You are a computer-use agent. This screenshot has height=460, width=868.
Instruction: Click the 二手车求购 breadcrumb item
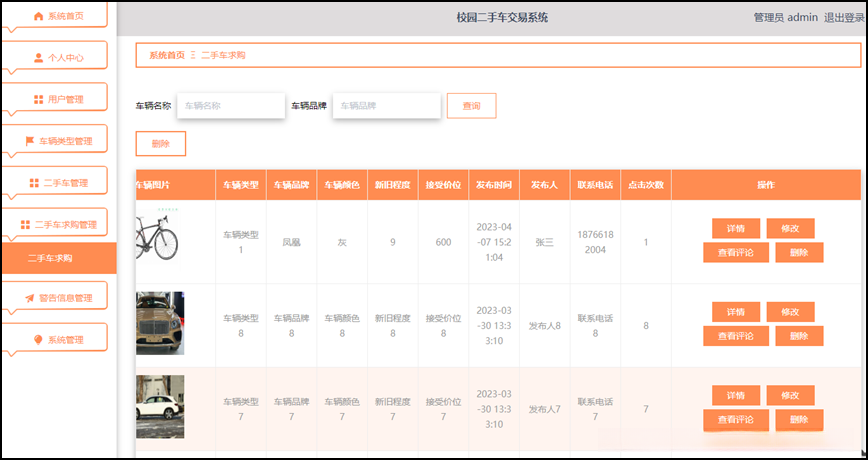pyautogui.click(x=223, y=55)
